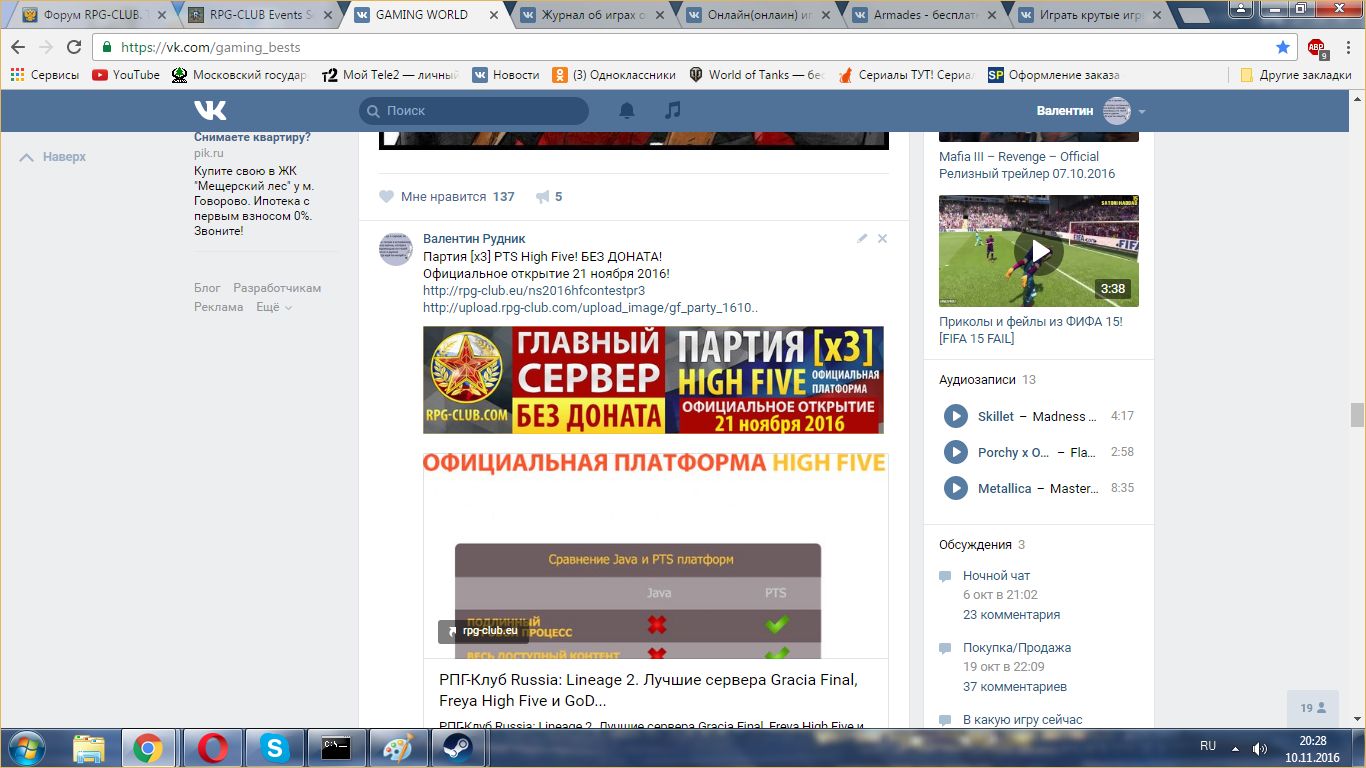Bookmark this page with the star icon

[1283, 47]
